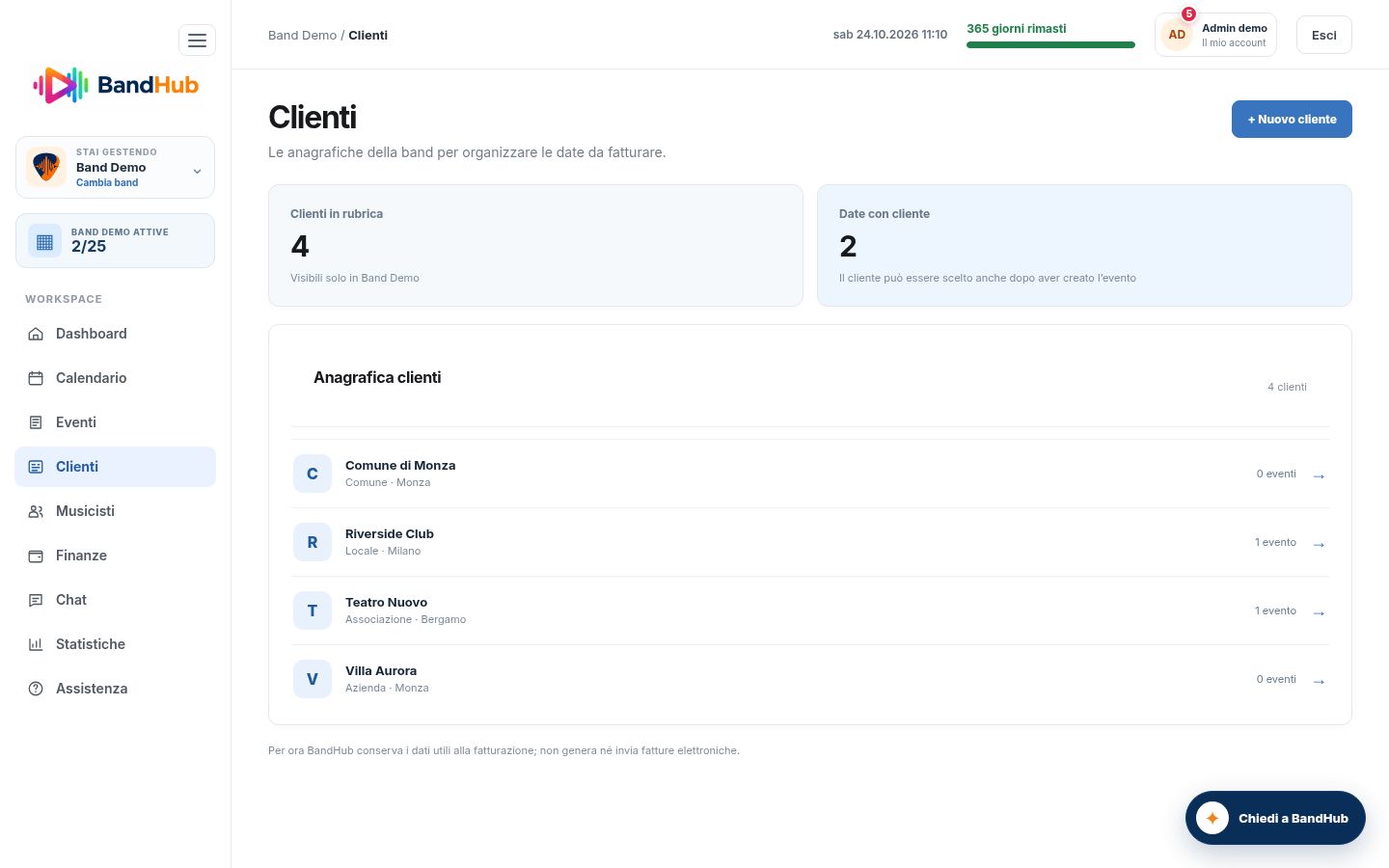Open arrow for Villa Aurora row
Image resolution: width=1389 pixels, height=868 pixels.
tap(1319, 681)
